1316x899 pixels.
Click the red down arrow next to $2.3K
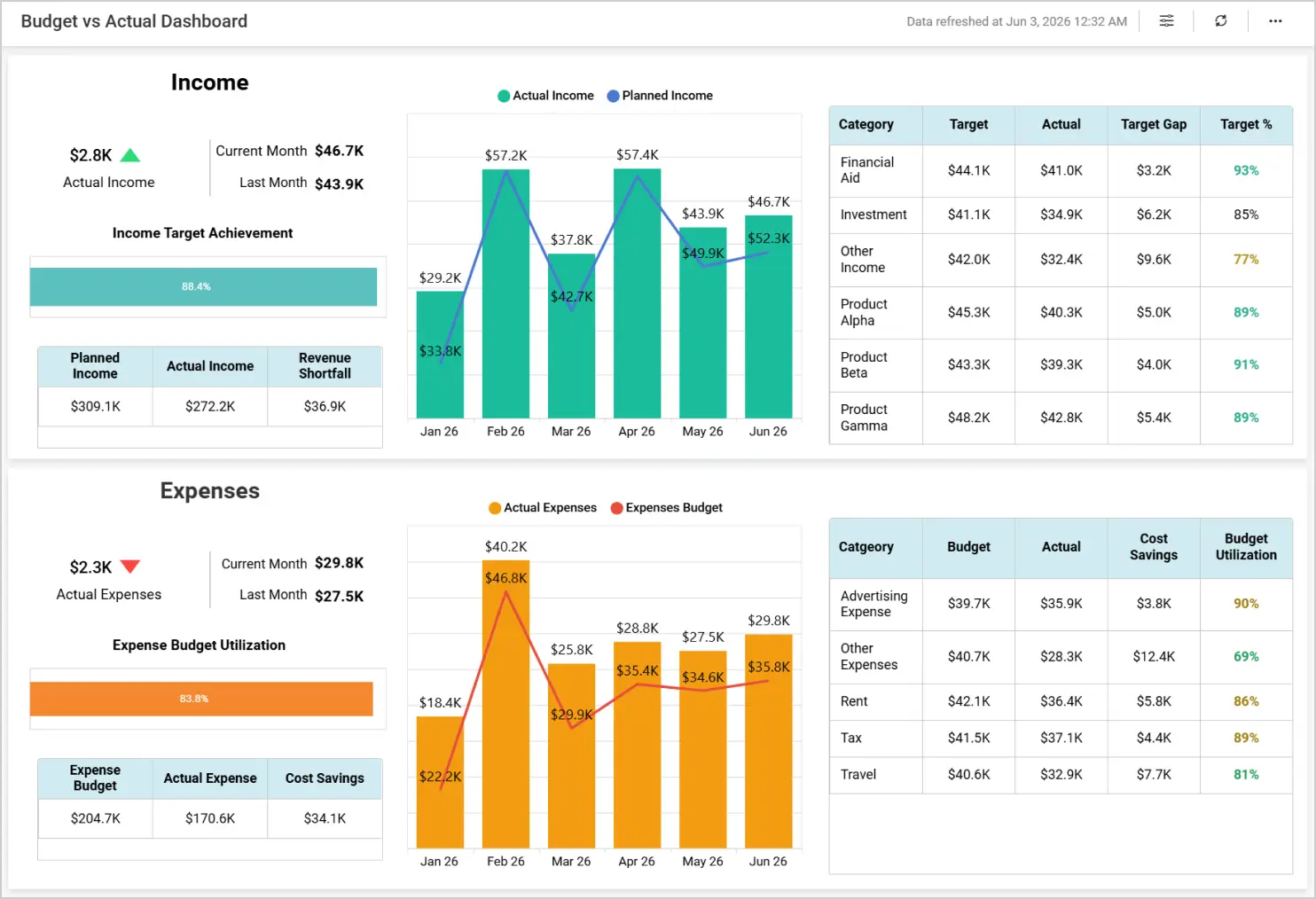tap(130, 567)
